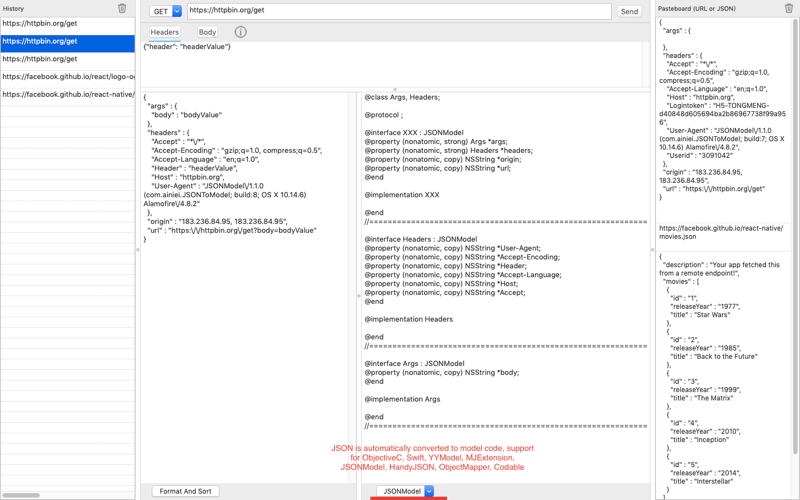The height and width of the screenshot is (500, 800).
Task: Click the @implementation Headers line
Action: pos(409,319)
